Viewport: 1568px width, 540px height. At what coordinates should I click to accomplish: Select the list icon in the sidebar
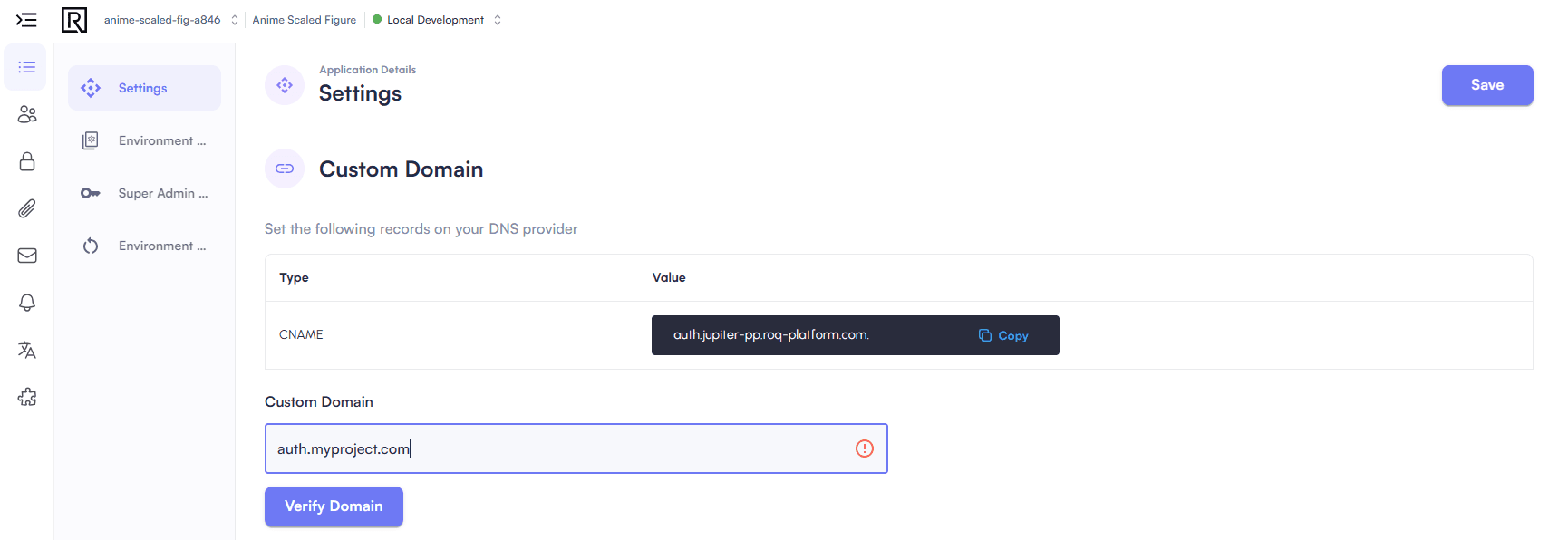(26, 67)
